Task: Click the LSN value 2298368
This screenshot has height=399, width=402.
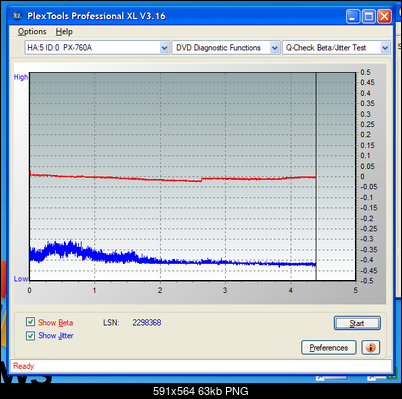Action: point(147,323)
